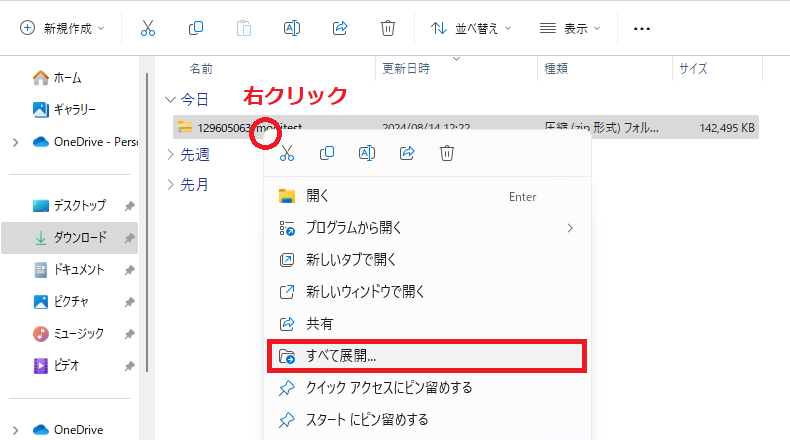Screen dimensions: 790x440
Task: Click the Delete trash icon in top toolbar
Action: click(x=387, y=28)
